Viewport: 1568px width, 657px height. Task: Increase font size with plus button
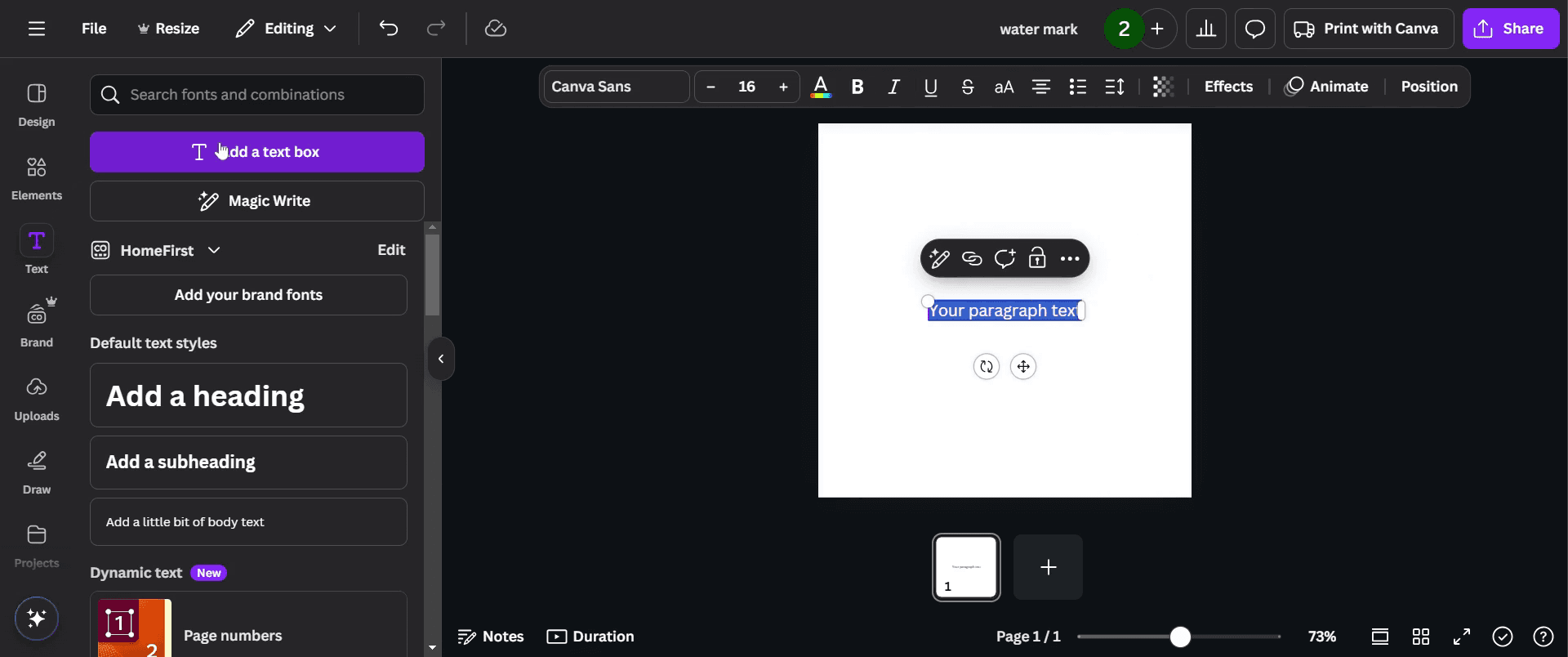783,87
